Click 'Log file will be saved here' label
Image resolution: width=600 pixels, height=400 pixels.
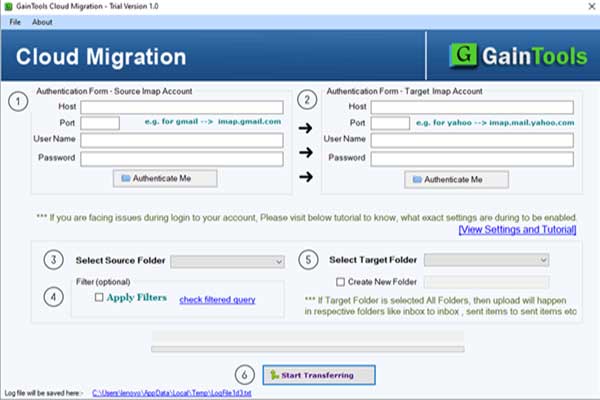(43, 393)
